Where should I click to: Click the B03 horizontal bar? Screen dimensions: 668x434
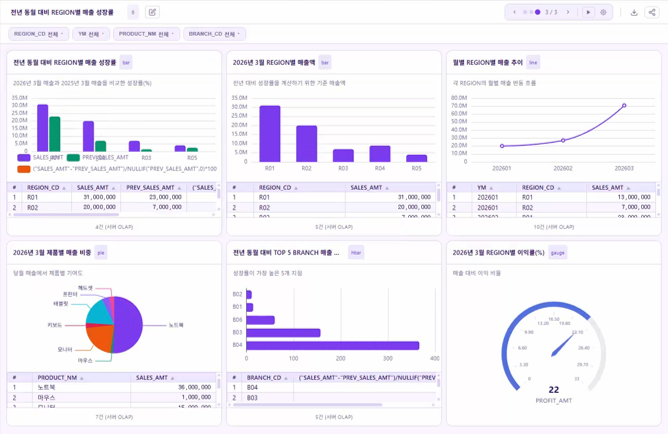[283, 333]
